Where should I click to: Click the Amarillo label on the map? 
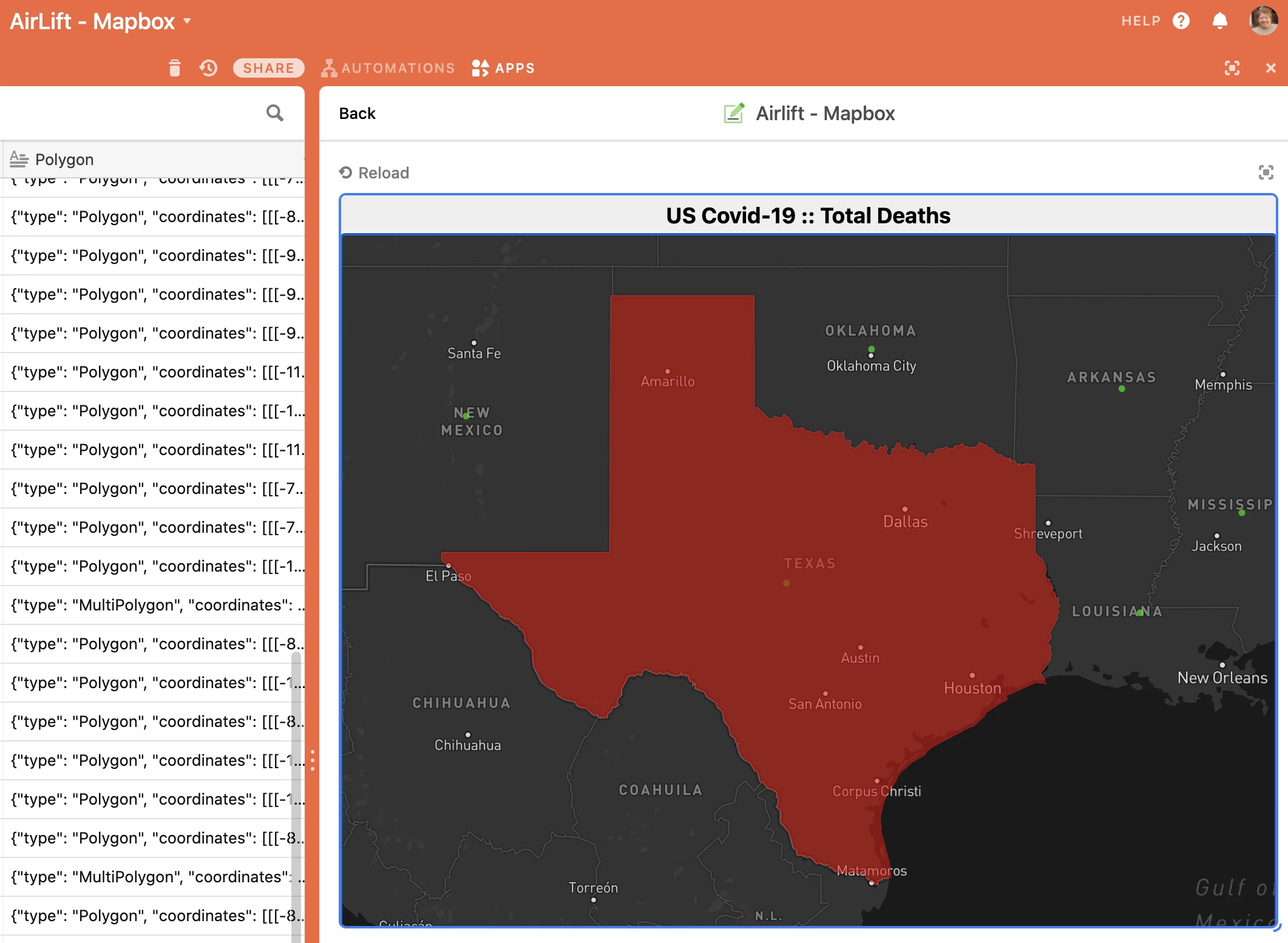668,381
